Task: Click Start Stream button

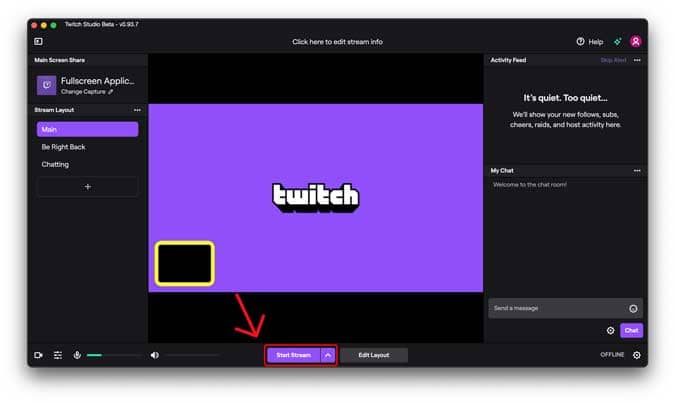Action: click(x=294, y=355)
